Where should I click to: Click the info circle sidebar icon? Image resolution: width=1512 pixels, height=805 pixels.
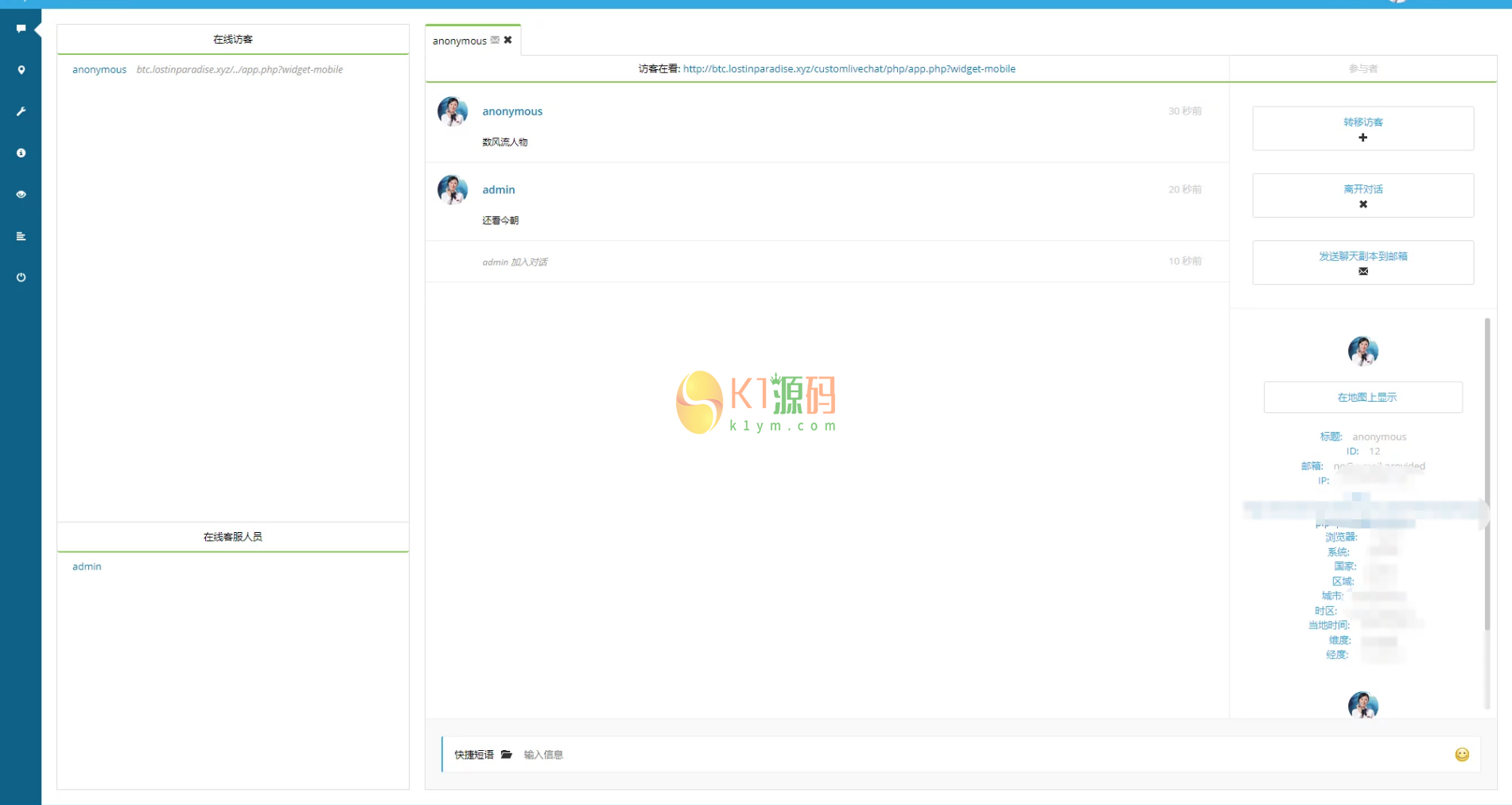21,153
